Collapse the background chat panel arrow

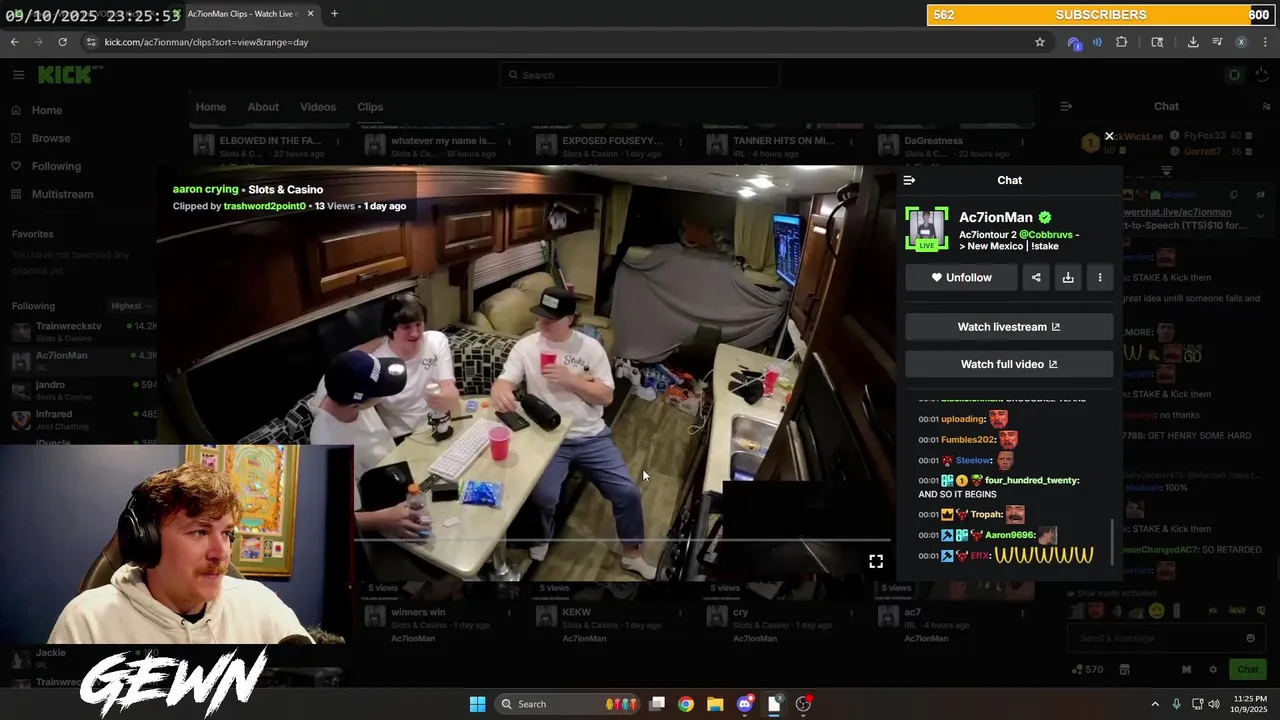[1066, 106]
